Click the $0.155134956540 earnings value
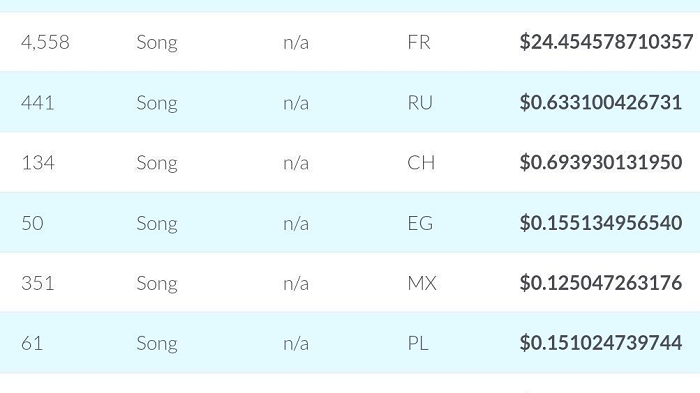The image size is (700, 393). click(x=600, y=223)
